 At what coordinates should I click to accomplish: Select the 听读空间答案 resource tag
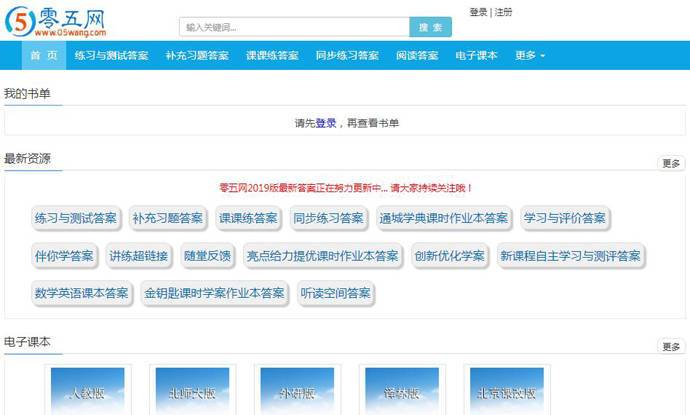[336, 294]
